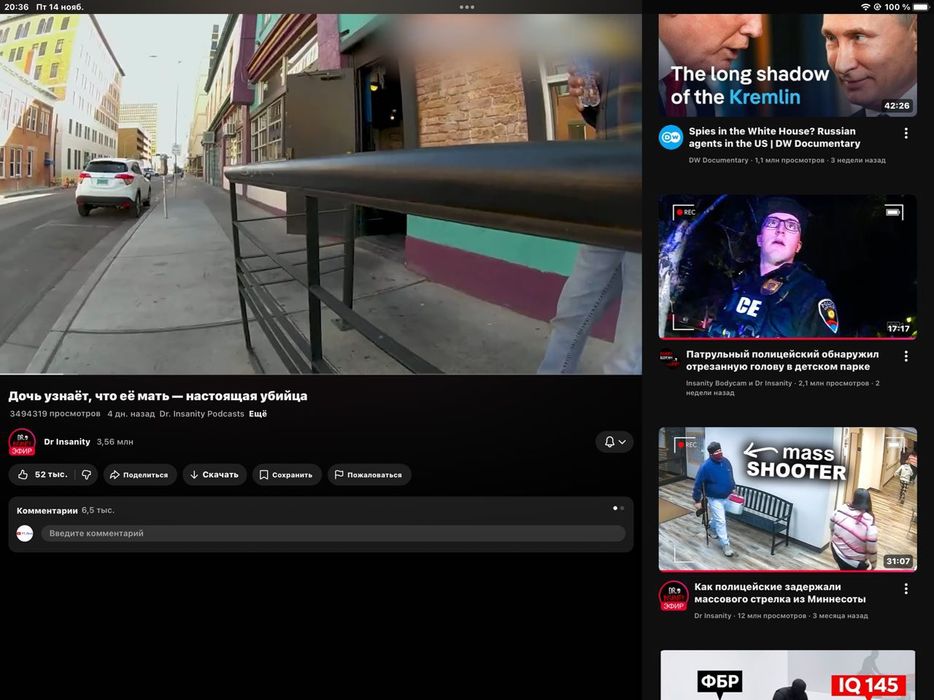Open Spies in the White House video title
This screenshot has width=934, height=700.
[x=774, y=137]
